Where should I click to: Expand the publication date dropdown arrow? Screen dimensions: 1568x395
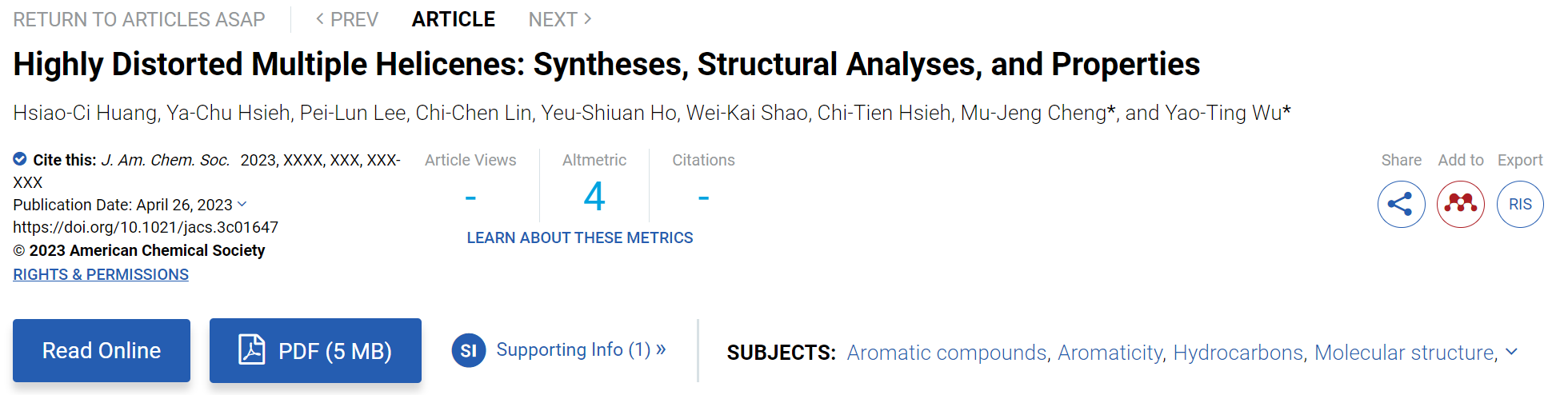(x=242, y=205)
